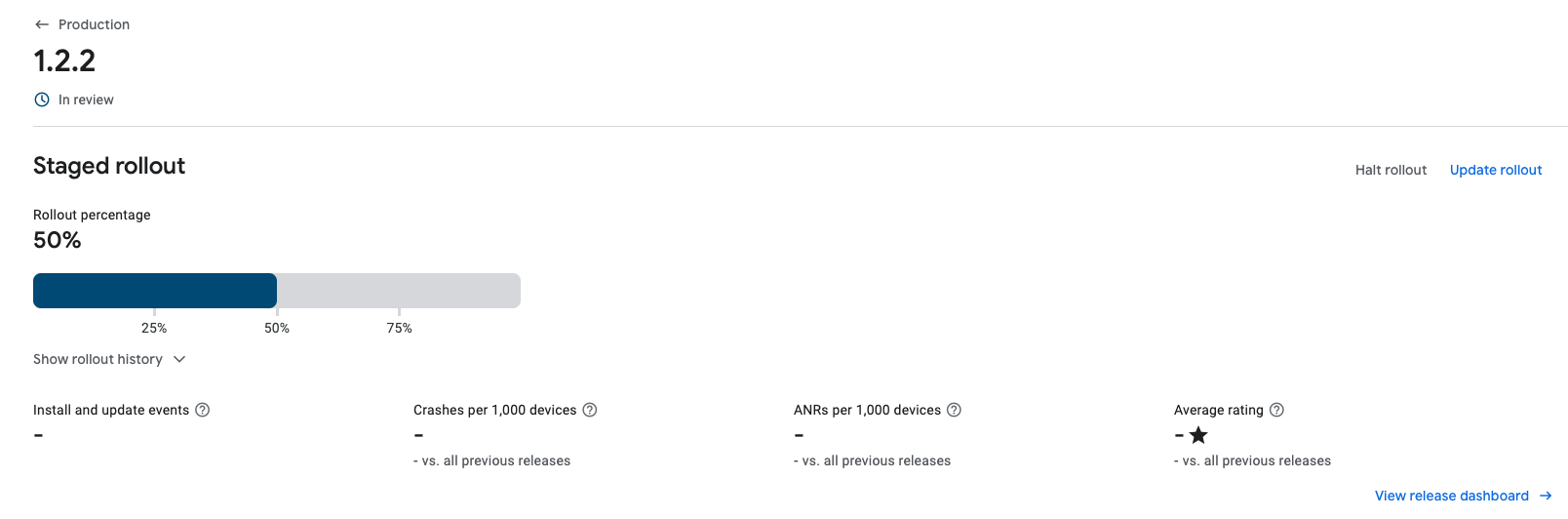Click arrow icon after View release dashboard
This screenshot has height=519, width=1568.
coord(1546,496)
